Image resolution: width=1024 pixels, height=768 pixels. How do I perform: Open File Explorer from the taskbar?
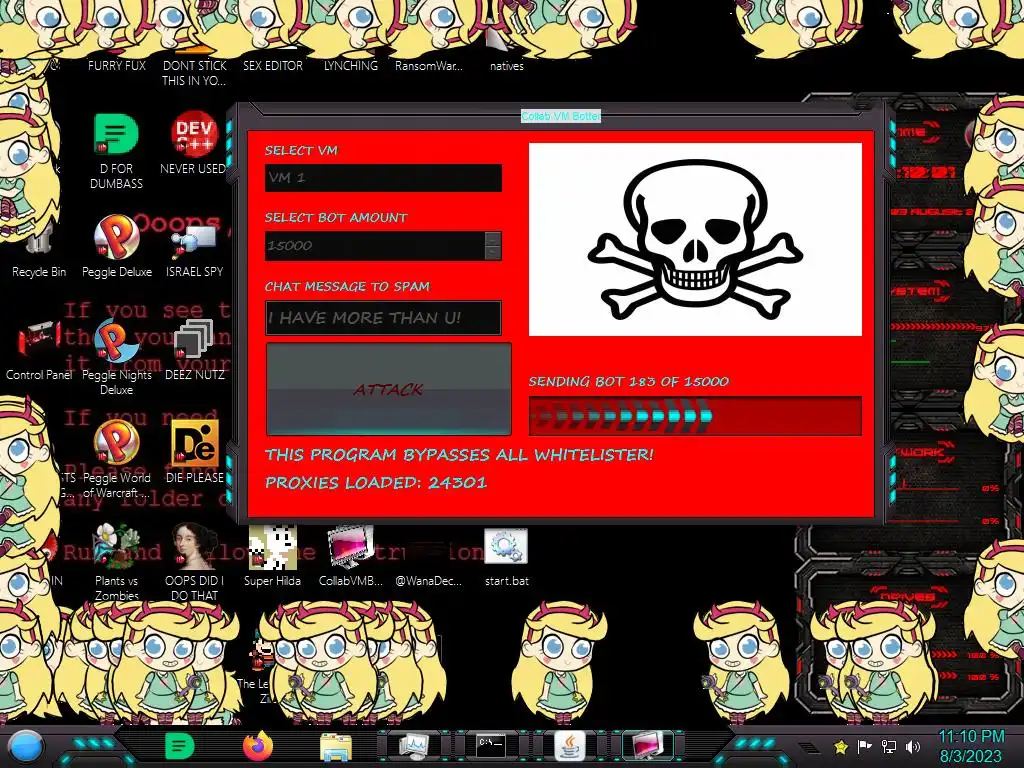click(x=336, y=747)
